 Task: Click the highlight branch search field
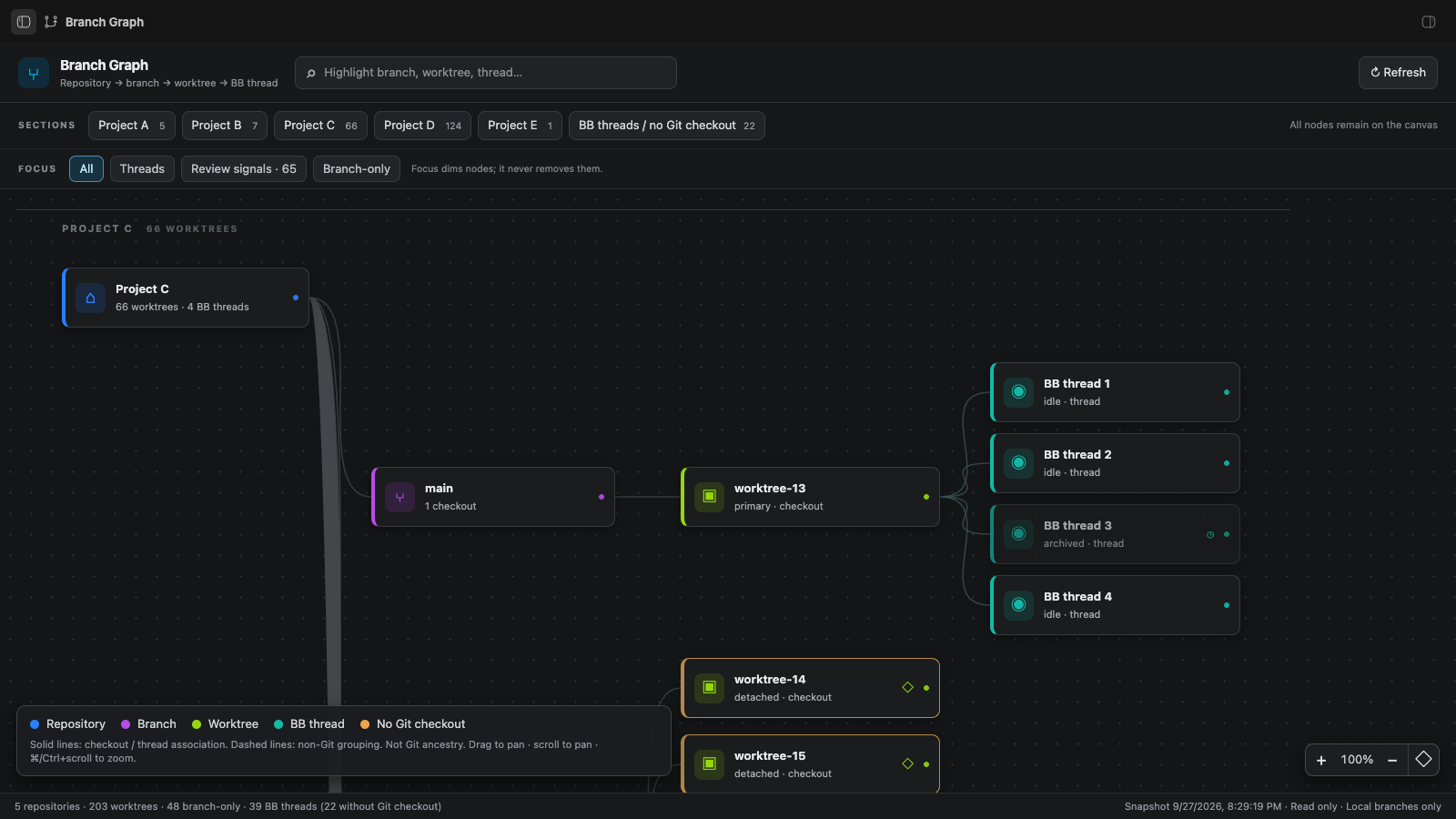point(486,73)
